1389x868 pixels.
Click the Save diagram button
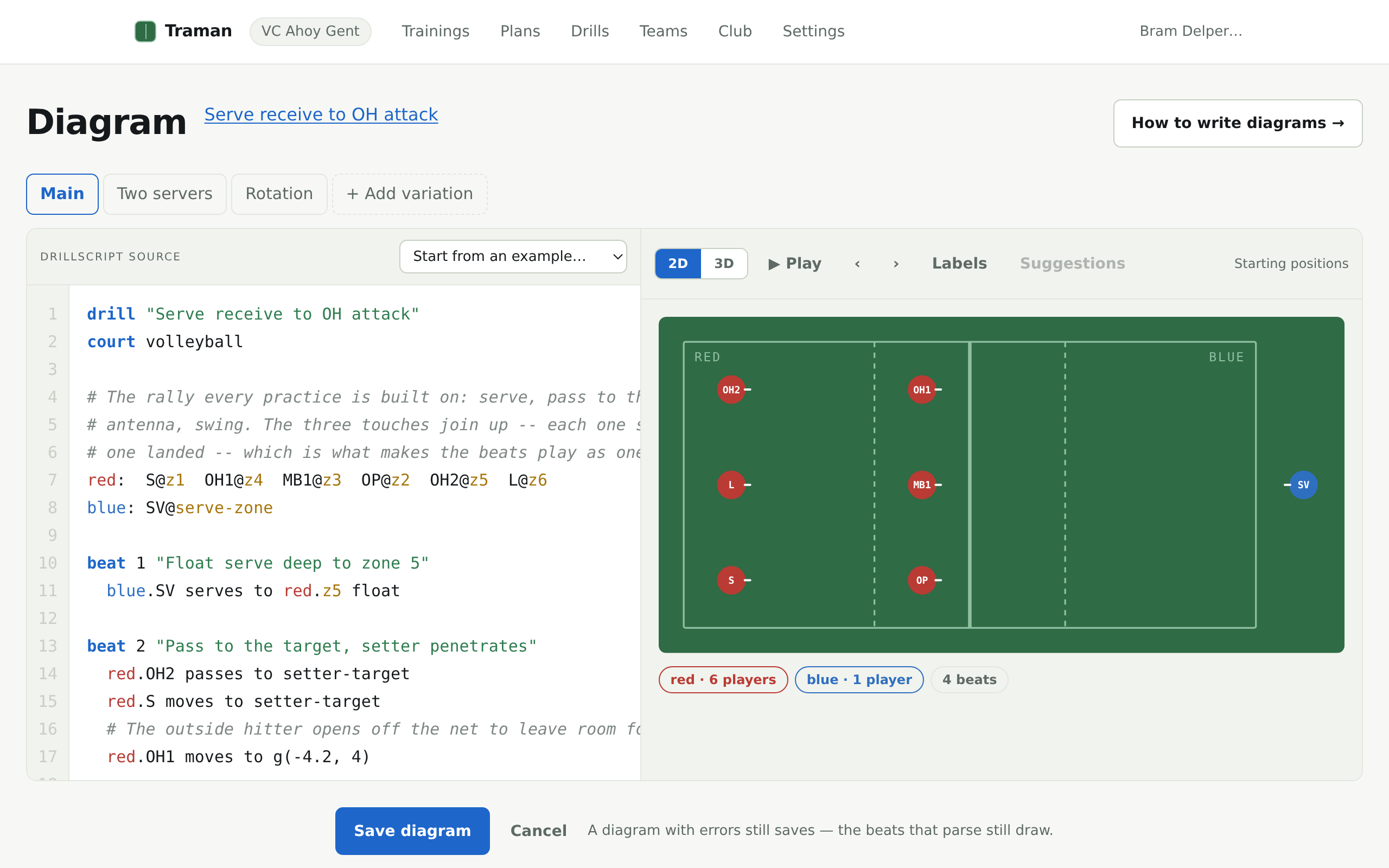pyautogui.click(x=412, y=831)
